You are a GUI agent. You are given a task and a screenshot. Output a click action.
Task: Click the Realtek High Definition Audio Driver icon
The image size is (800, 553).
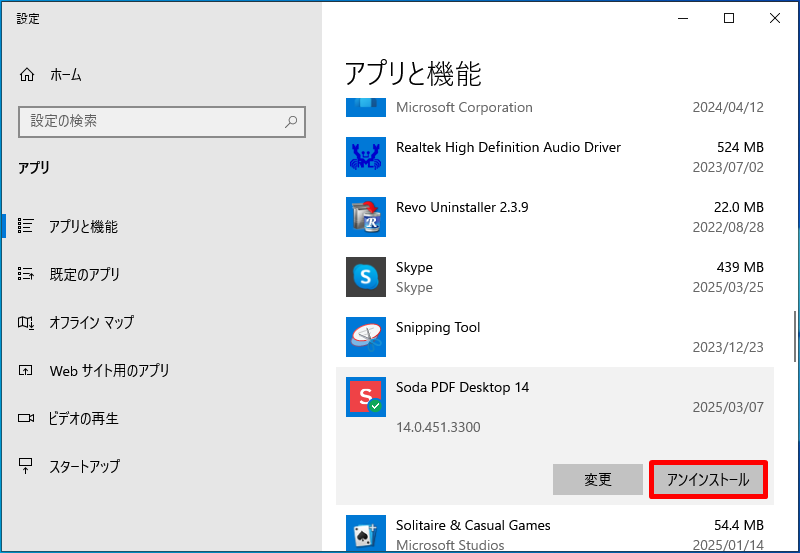(x=365, y=157)
